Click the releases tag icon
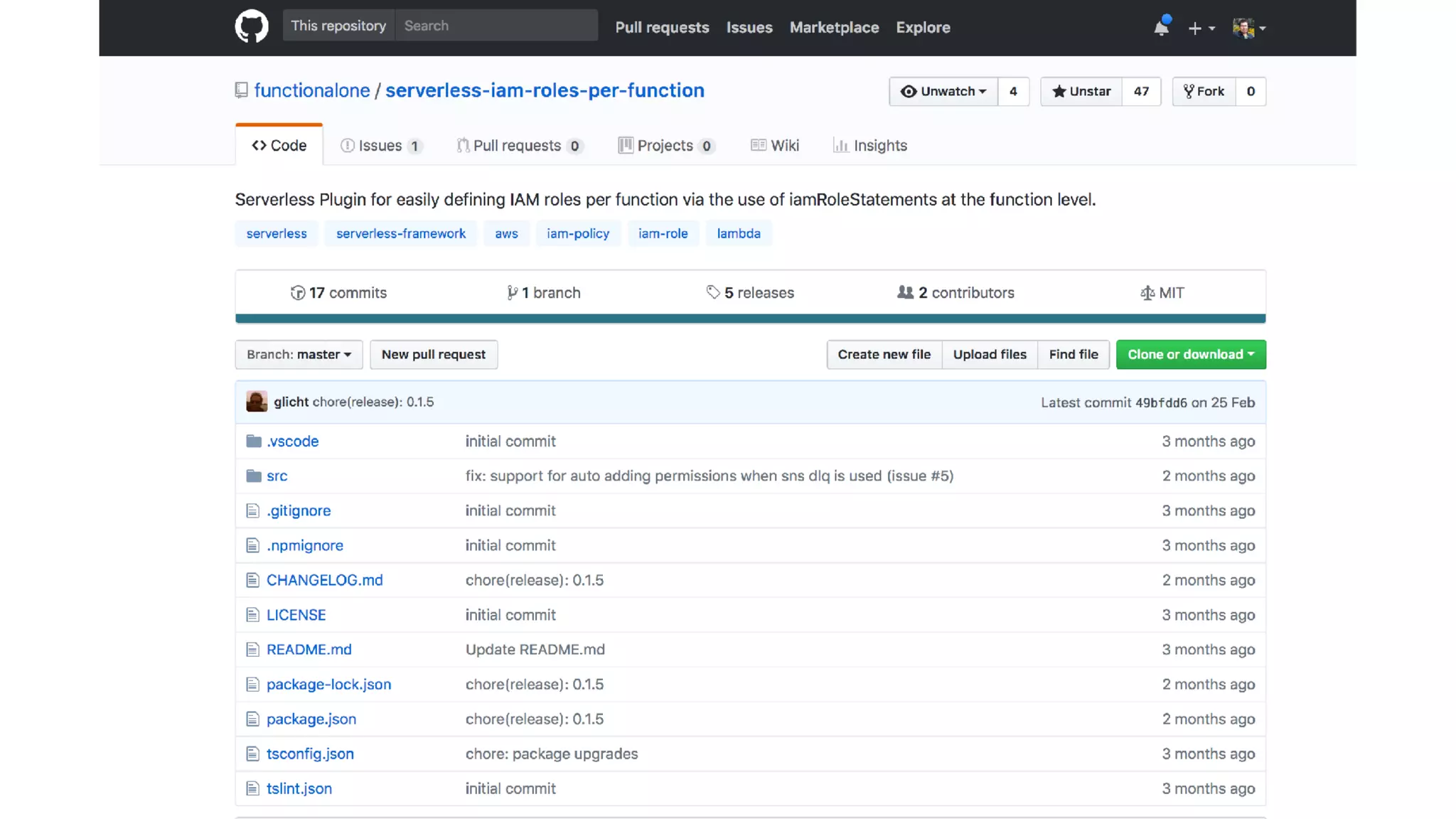1456x819 pixels. pyautogui.click(x=713, y=292)
